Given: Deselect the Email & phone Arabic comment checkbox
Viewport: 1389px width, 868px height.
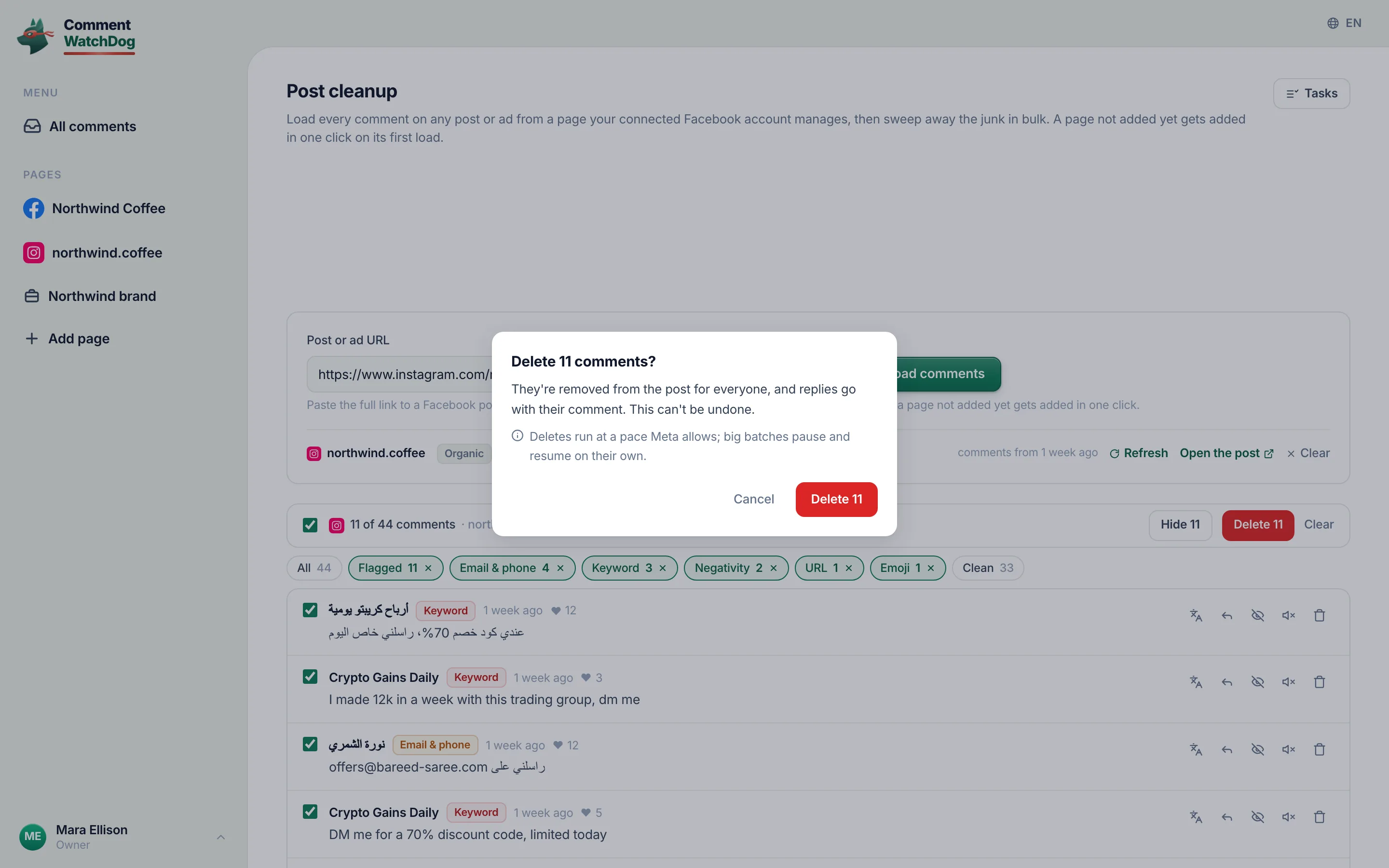Looking at the screenshot, I should click(310, 744).
